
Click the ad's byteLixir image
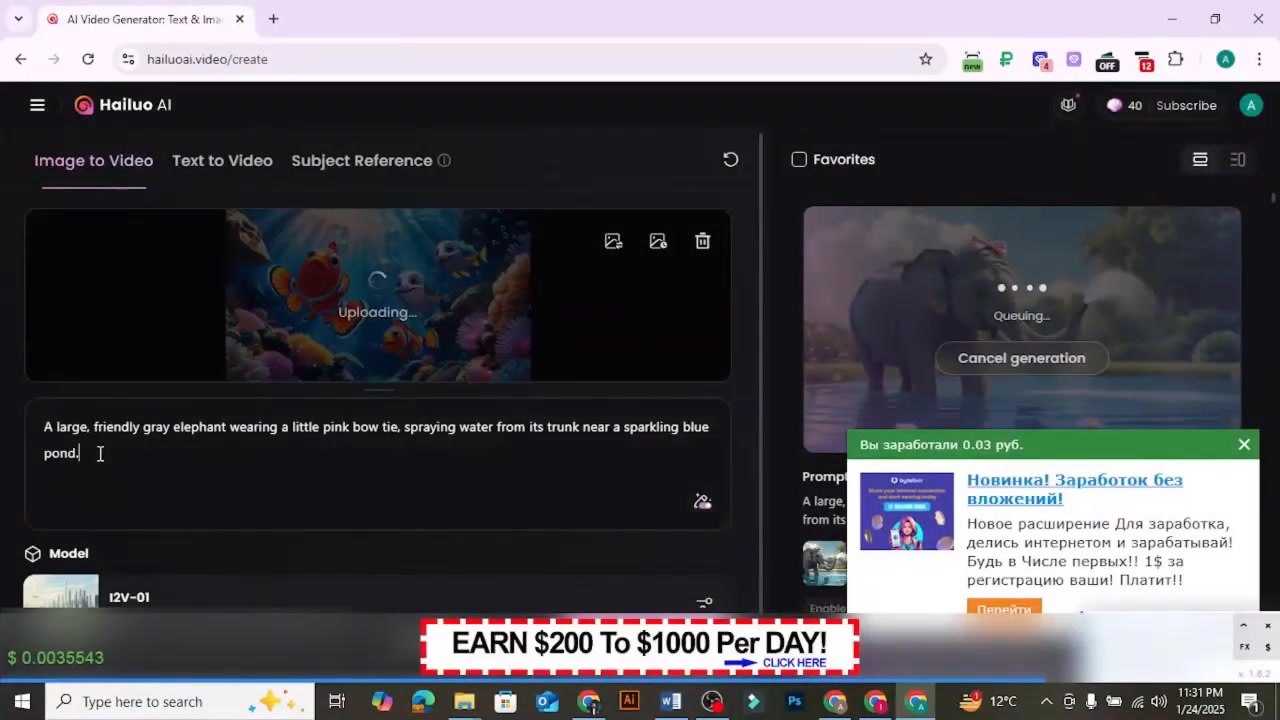pos(907,511)
